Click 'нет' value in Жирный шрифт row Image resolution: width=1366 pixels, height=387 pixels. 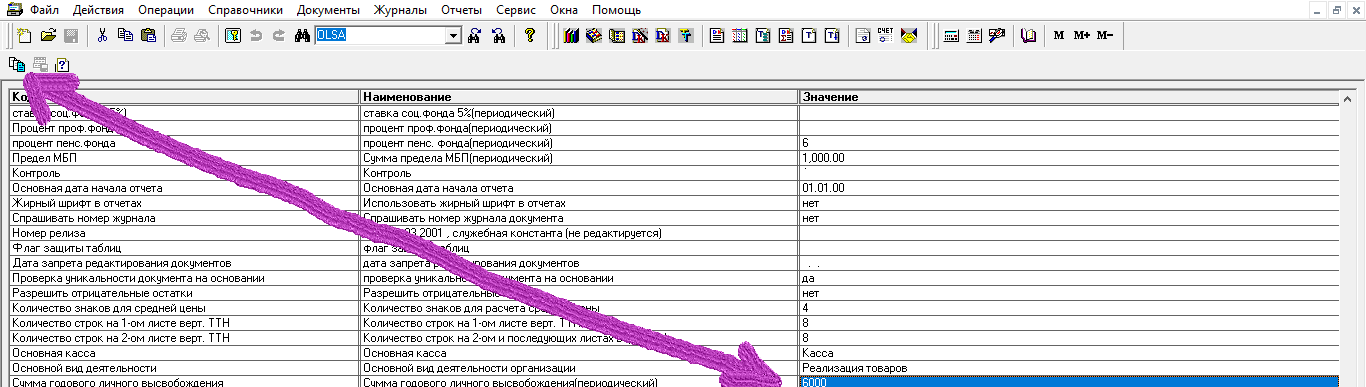point(1068,203)
